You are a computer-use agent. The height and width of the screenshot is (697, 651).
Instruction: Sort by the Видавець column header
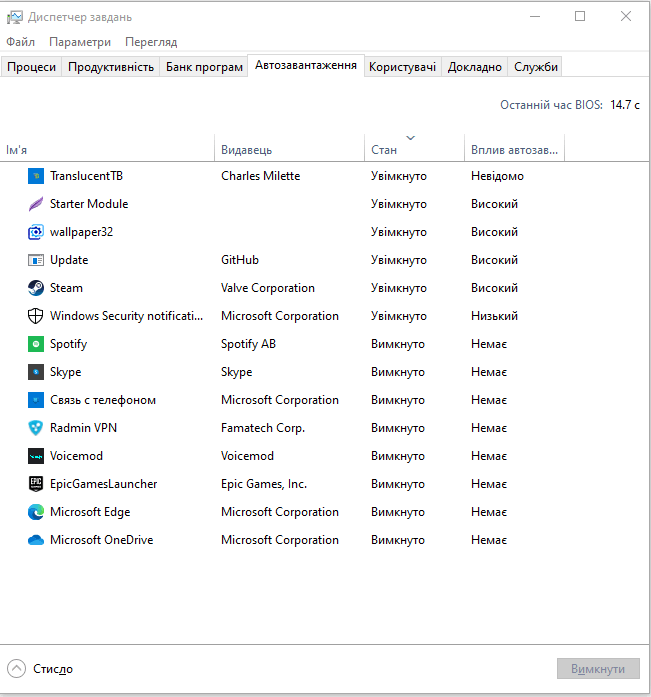pyautogui.click(x=290, y=148)
